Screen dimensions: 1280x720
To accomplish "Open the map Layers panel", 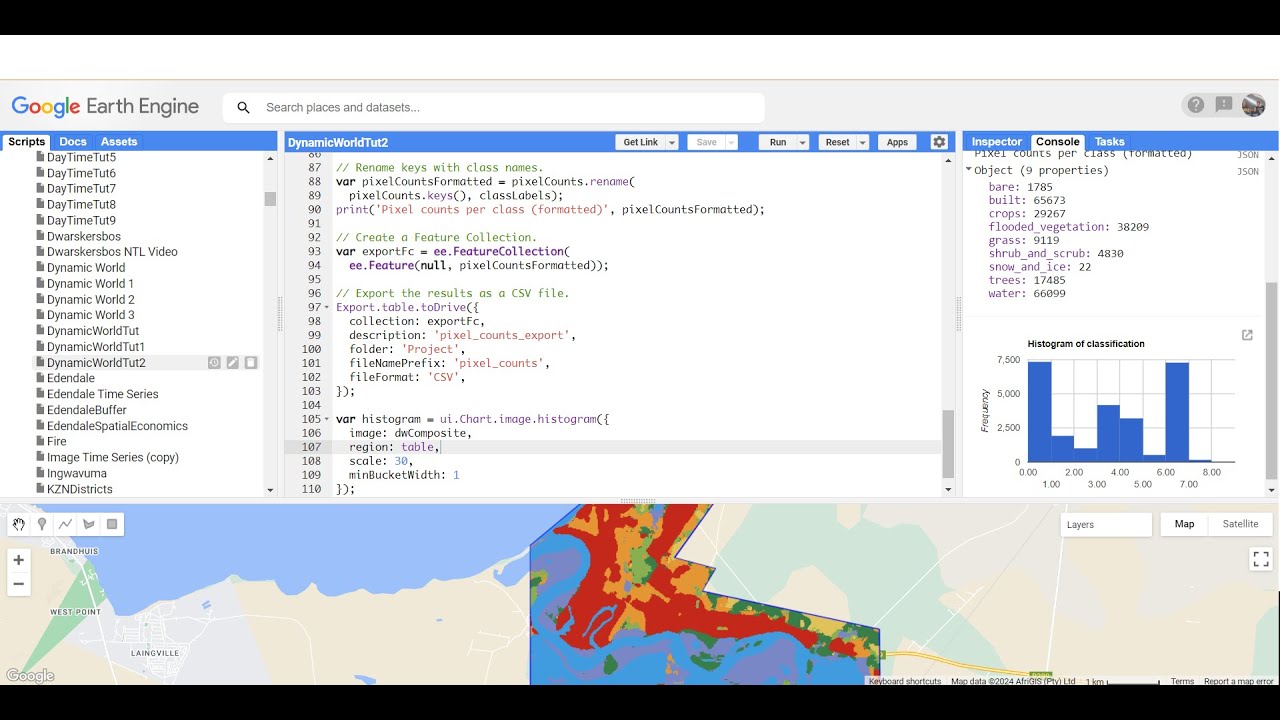I will coord(1106,524).
